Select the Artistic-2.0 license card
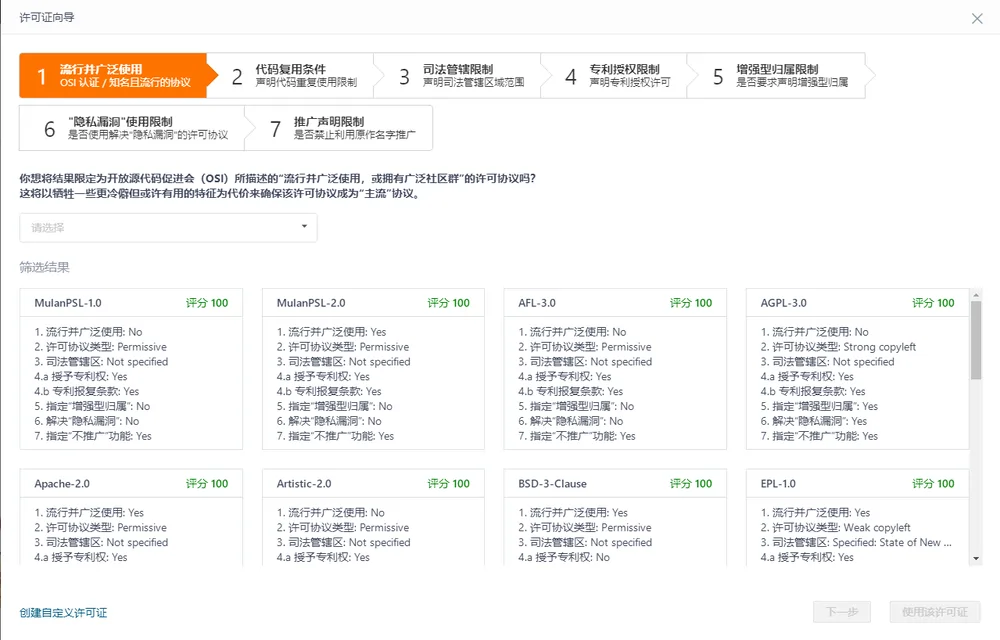The image size is (1000, 640). tap(373, 518)
